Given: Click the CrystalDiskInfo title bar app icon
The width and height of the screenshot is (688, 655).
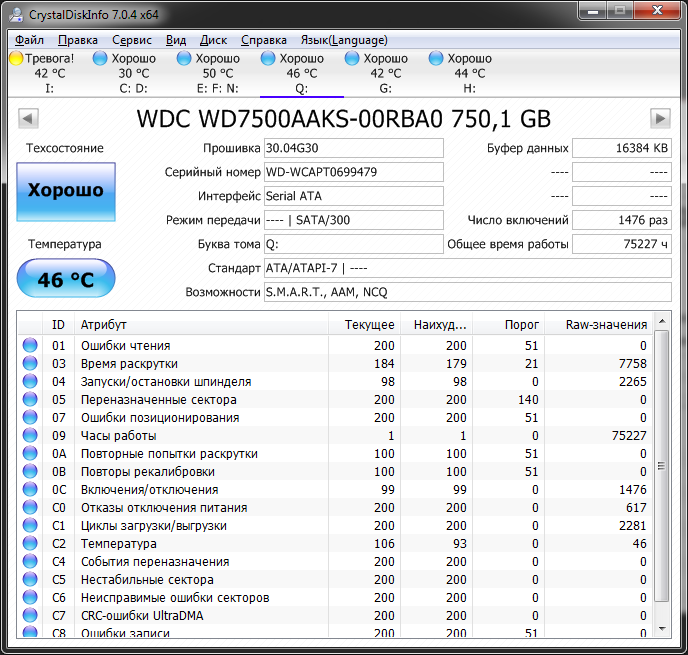Looking at the screenshot, I should click(17, 14).
